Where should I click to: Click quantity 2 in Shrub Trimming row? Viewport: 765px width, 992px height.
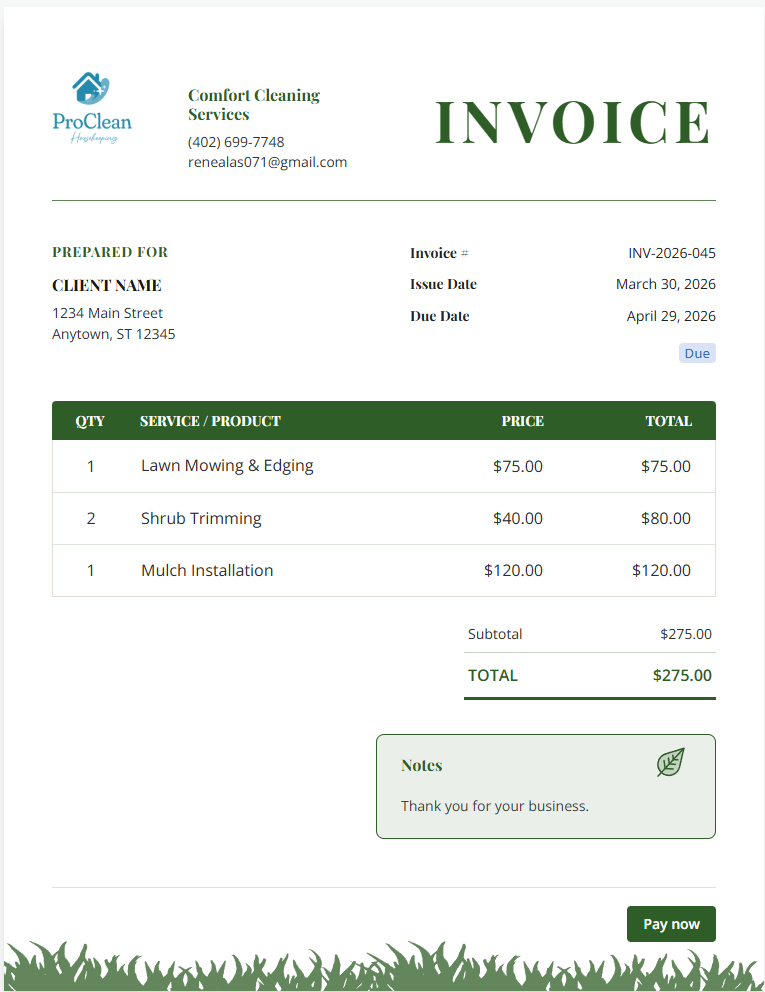(90, 518)
